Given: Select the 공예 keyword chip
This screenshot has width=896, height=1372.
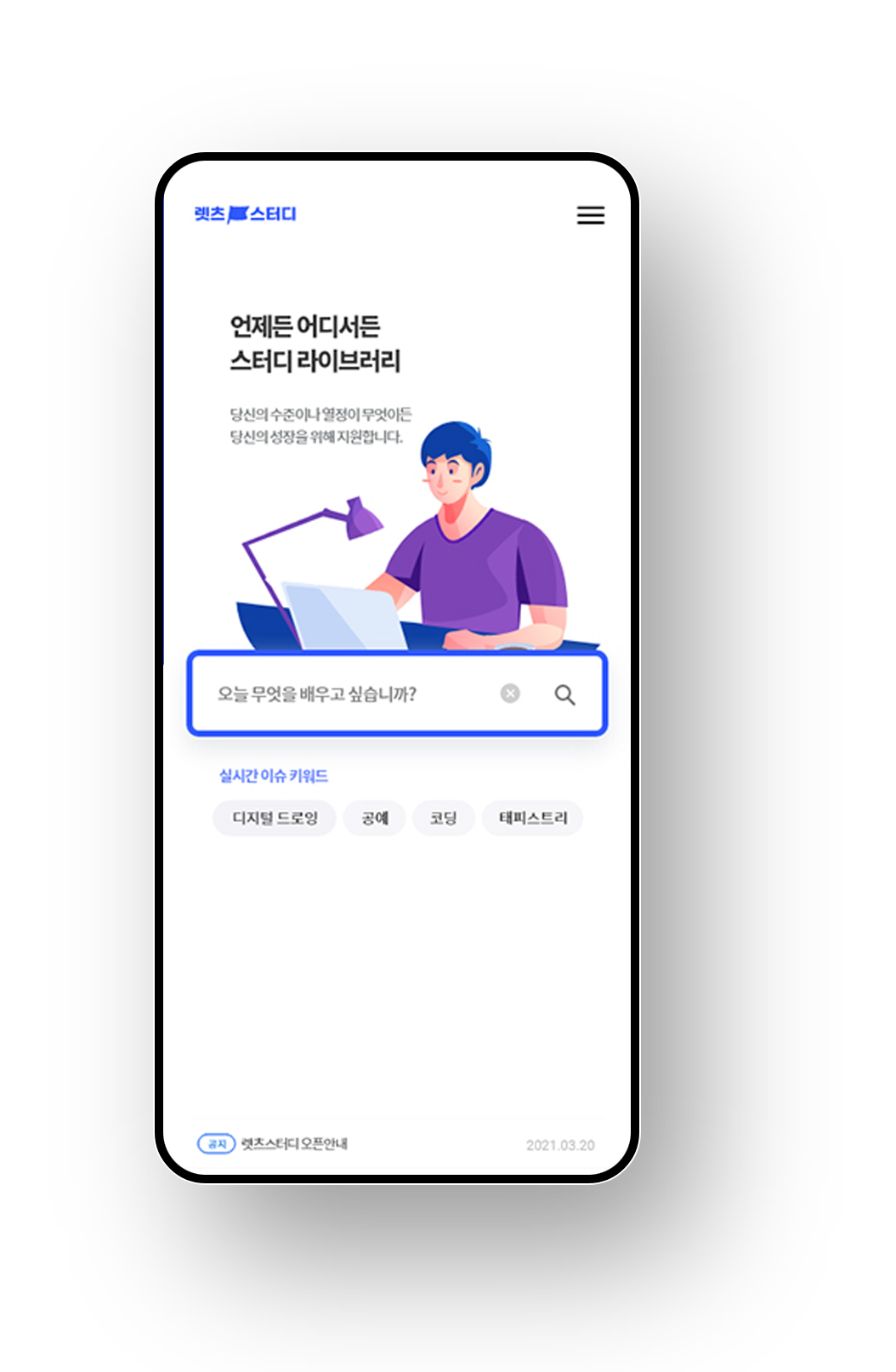Looking at the screenshot, I should pyautogui.click(x=375, y=818).
